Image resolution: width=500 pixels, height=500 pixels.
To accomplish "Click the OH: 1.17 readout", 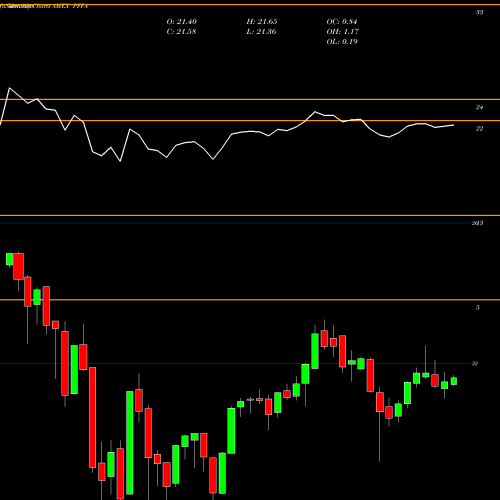I will pos(343,32).
